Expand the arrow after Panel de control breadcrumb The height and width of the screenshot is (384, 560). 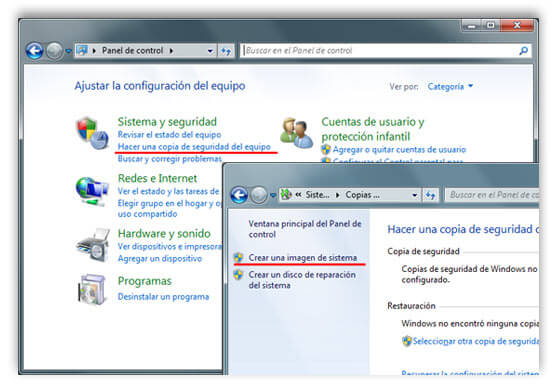(x=171, y=51)
